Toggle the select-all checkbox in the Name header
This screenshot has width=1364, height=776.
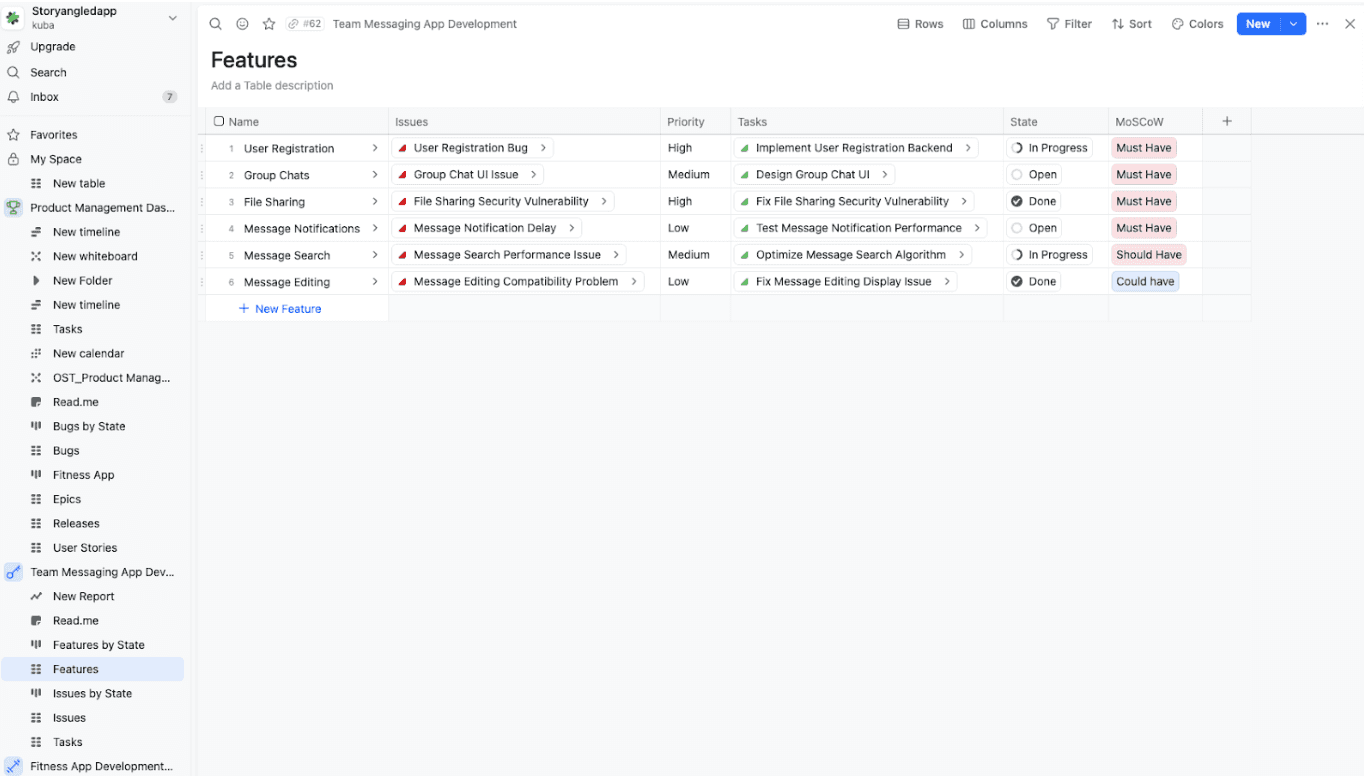click(219, 120)
